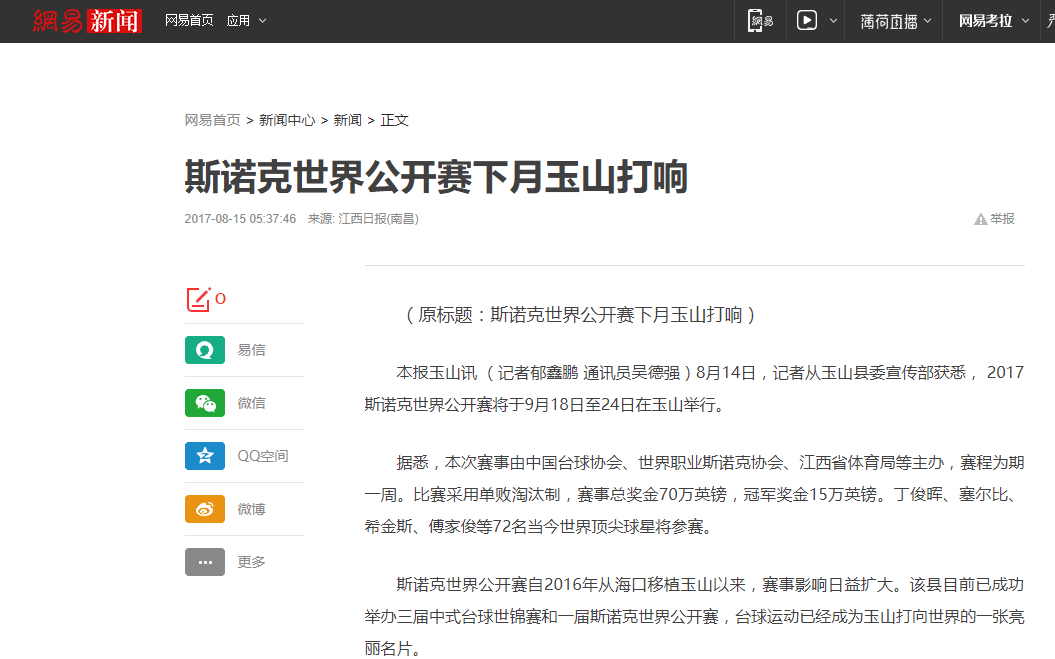Select the paragraph starting 本报玉山讯
The height and width of the screenshot is (659, 1055).
tap(694, 388)
